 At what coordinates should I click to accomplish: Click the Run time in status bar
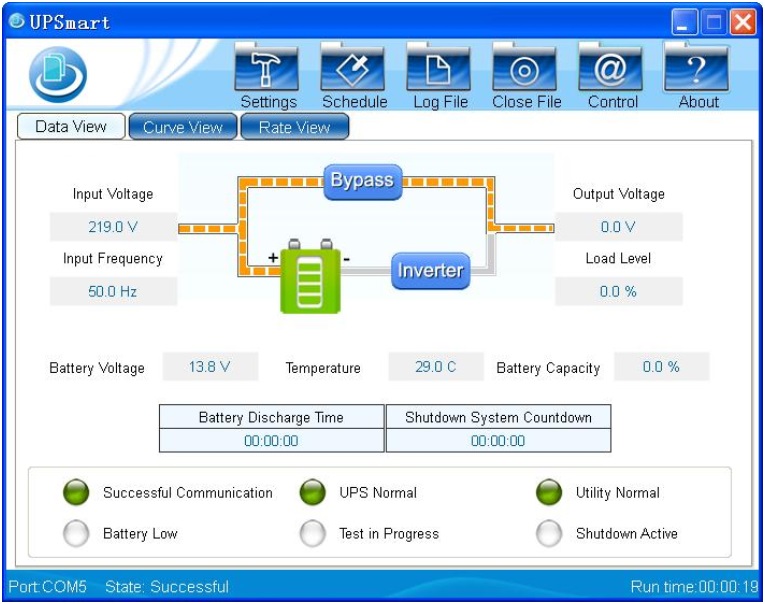pyautogui.click(x=694, y=586)
